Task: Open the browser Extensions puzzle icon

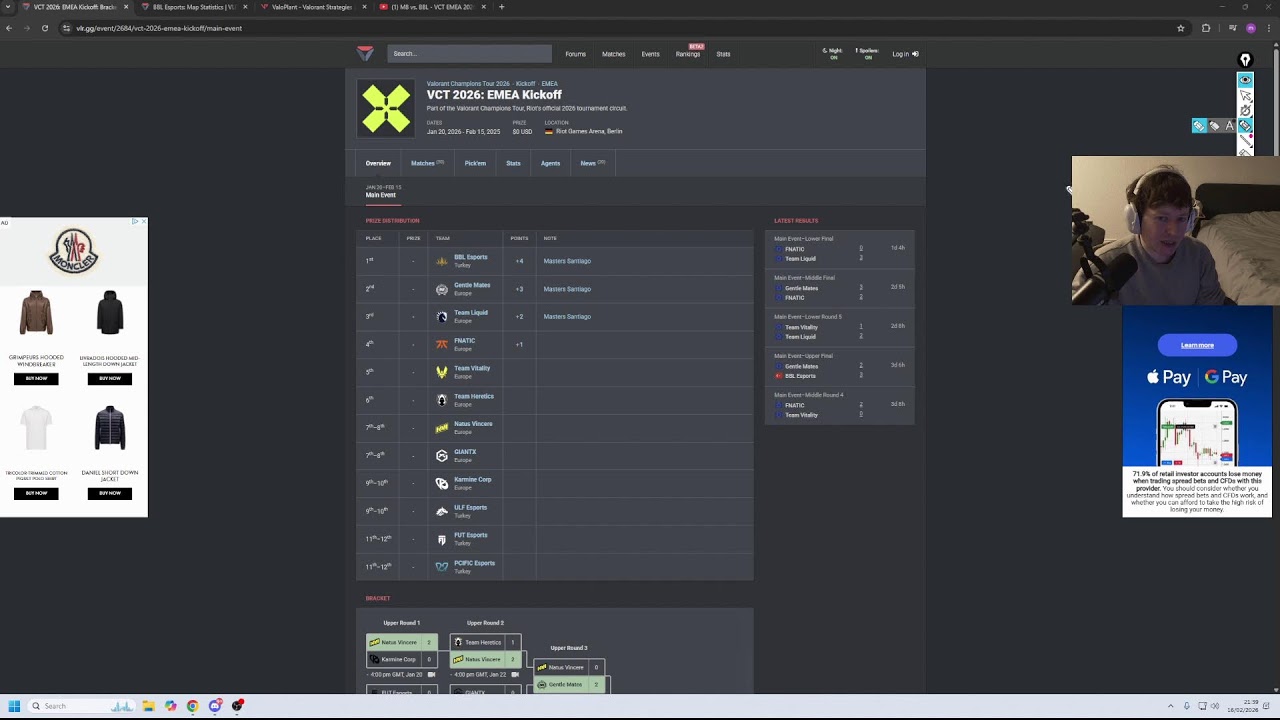Action: tap(1206, 28)
